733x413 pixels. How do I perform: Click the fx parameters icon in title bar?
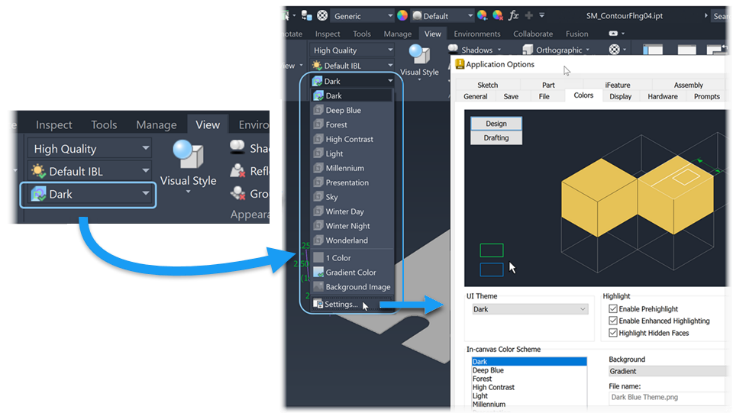pos(513,15)
